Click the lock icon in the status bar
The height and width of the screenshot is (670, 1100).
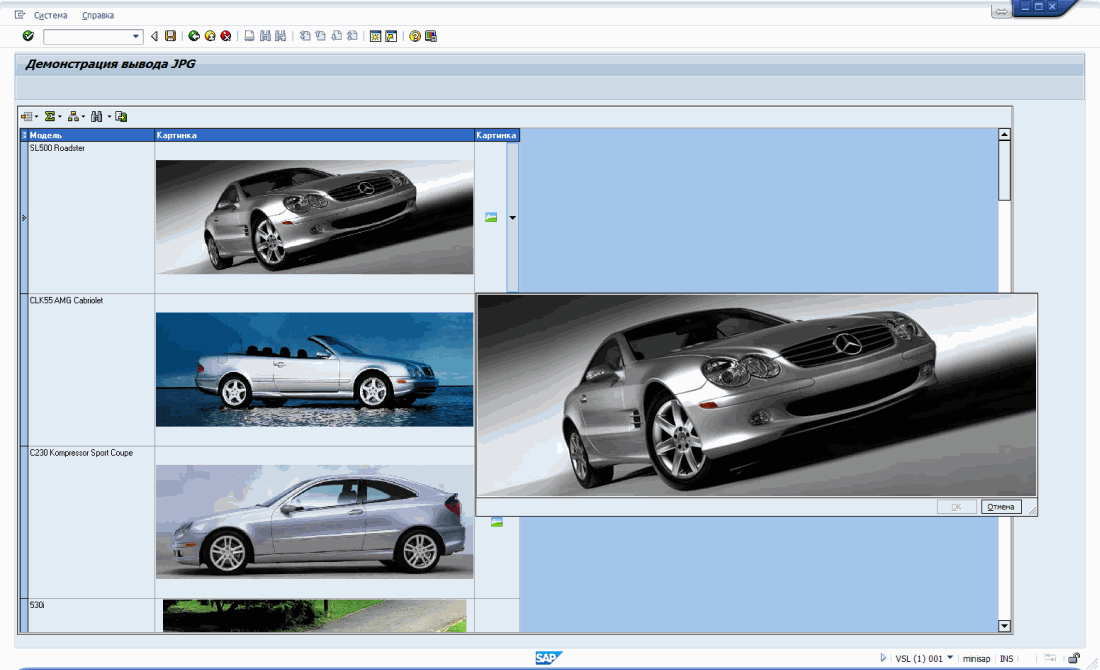tap(1073, 658)
